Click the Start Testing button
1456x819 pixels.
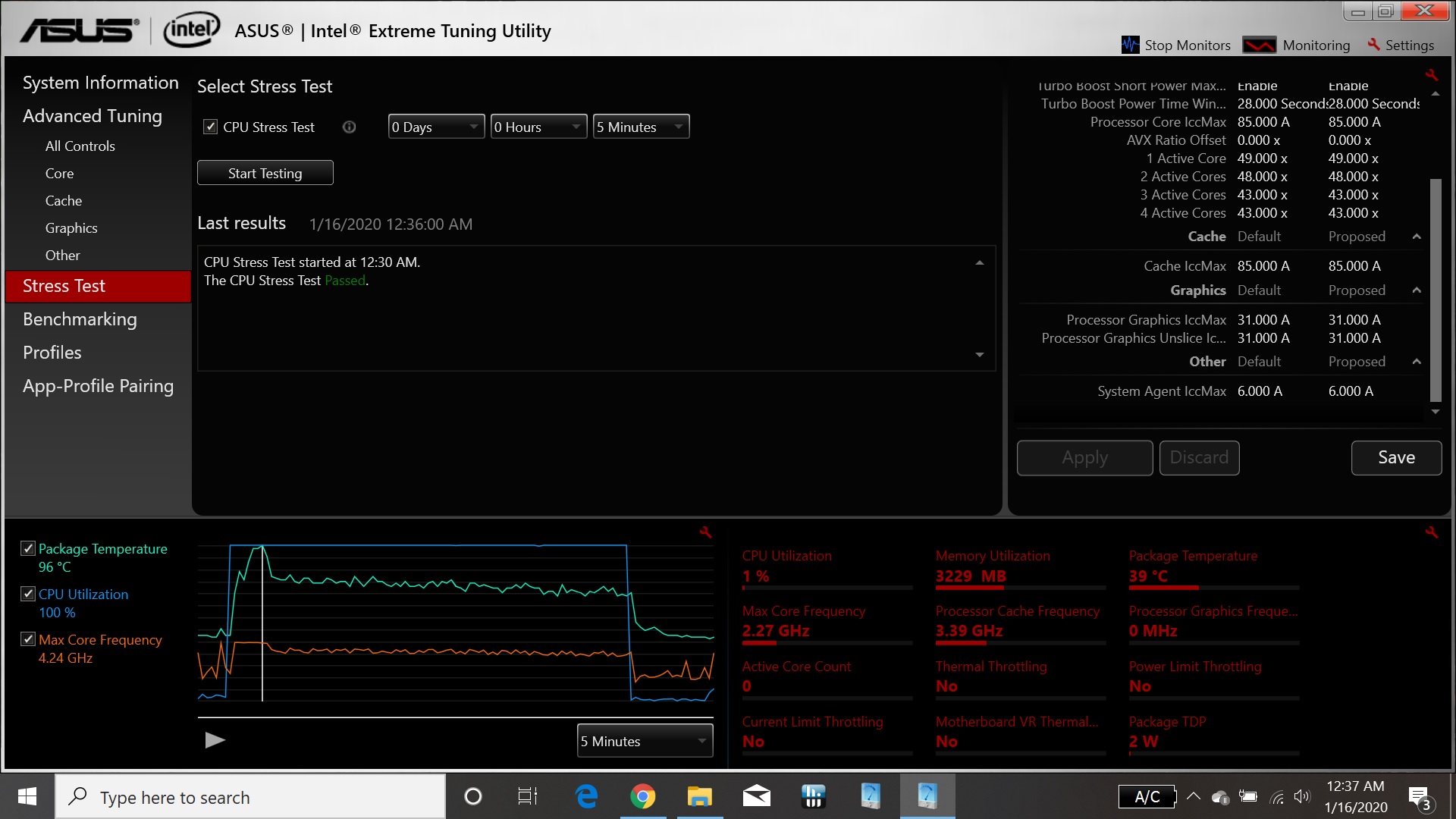(x=265, y=173)
